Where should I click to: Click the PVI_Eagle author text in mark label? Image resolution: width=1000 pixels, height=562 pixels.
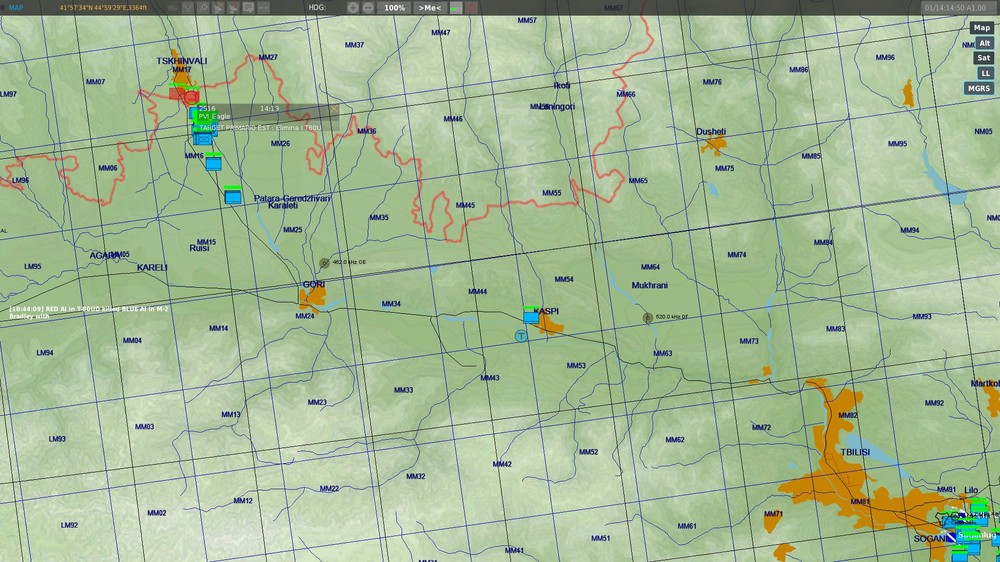pyautogui.click(x=214, y=117)
